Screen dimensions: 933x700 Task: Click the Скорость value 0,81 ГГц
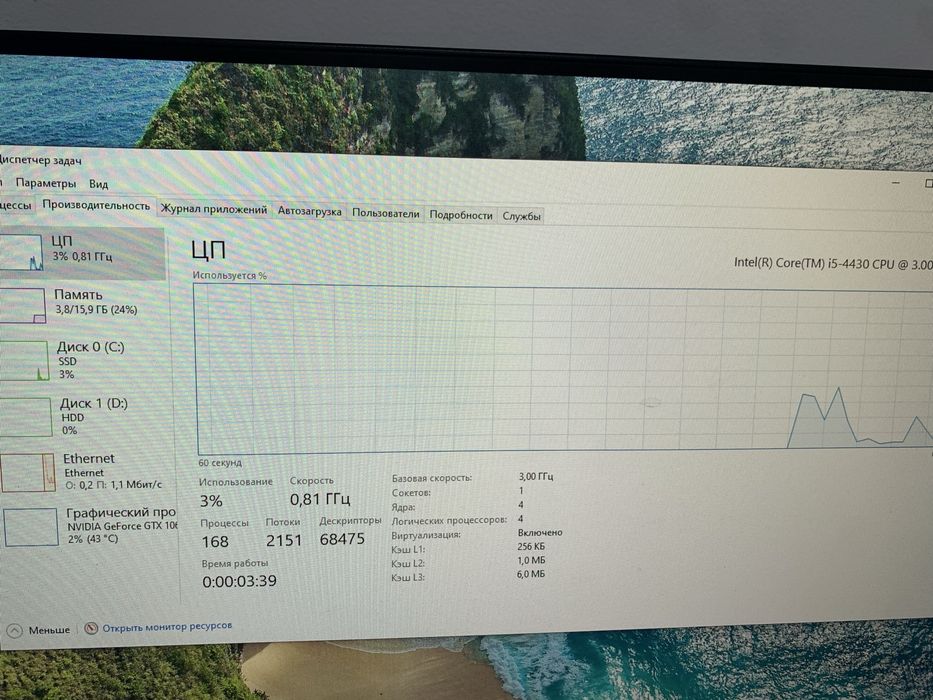(320, 499)
